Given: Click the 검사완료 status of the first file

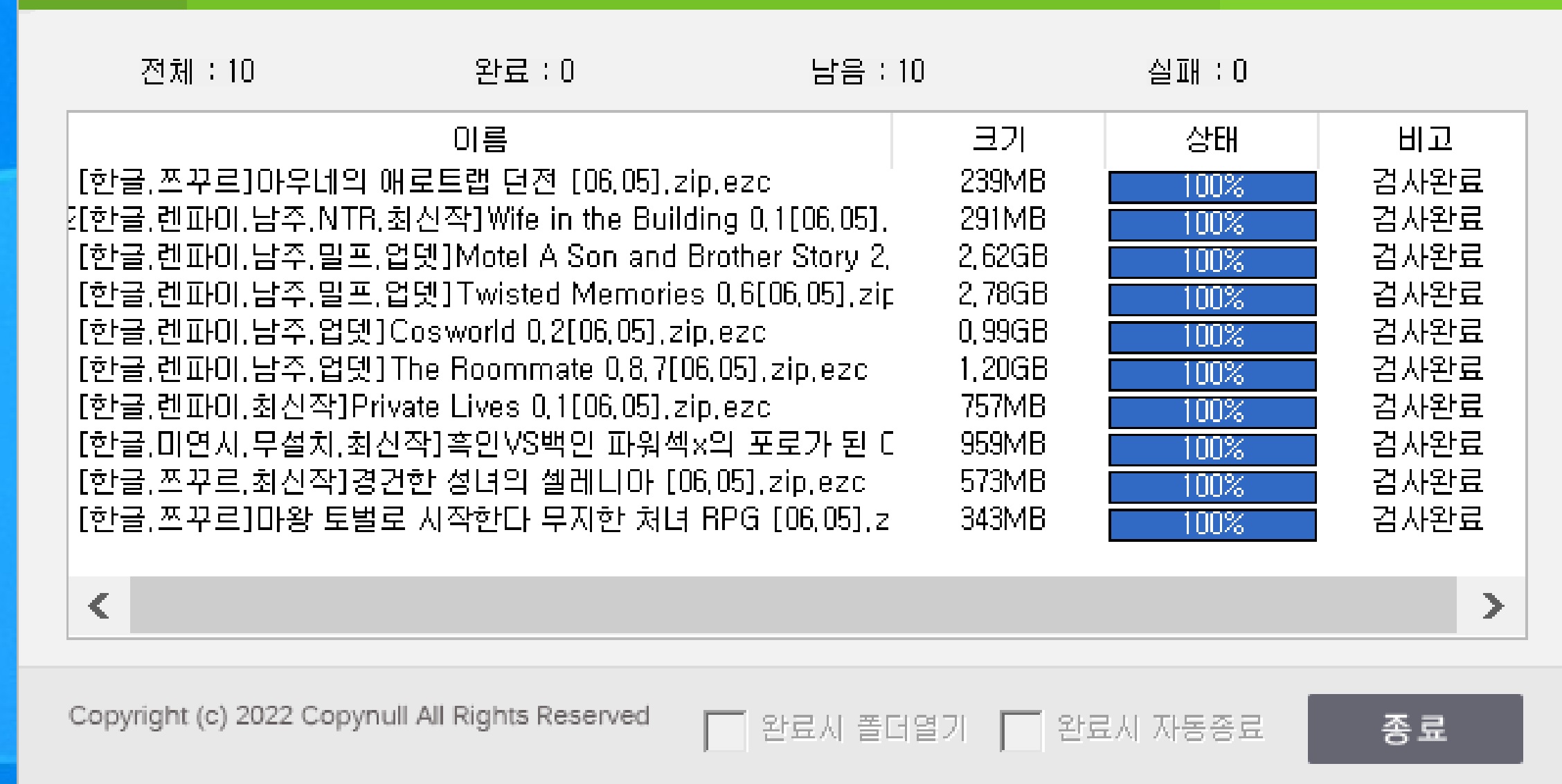Looking at the screenshot, I should click(1428, 183).
